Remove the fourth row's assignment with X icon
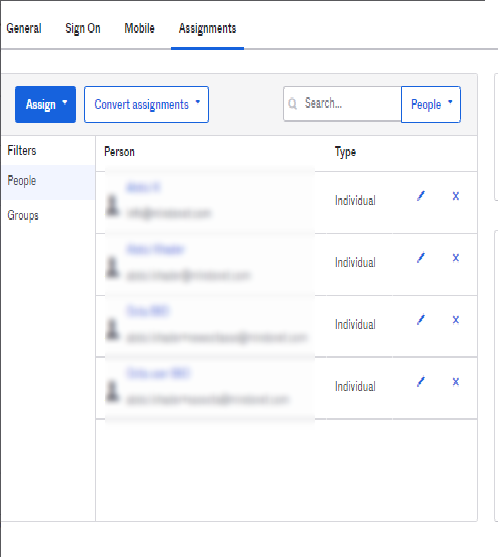 [456, 382]
